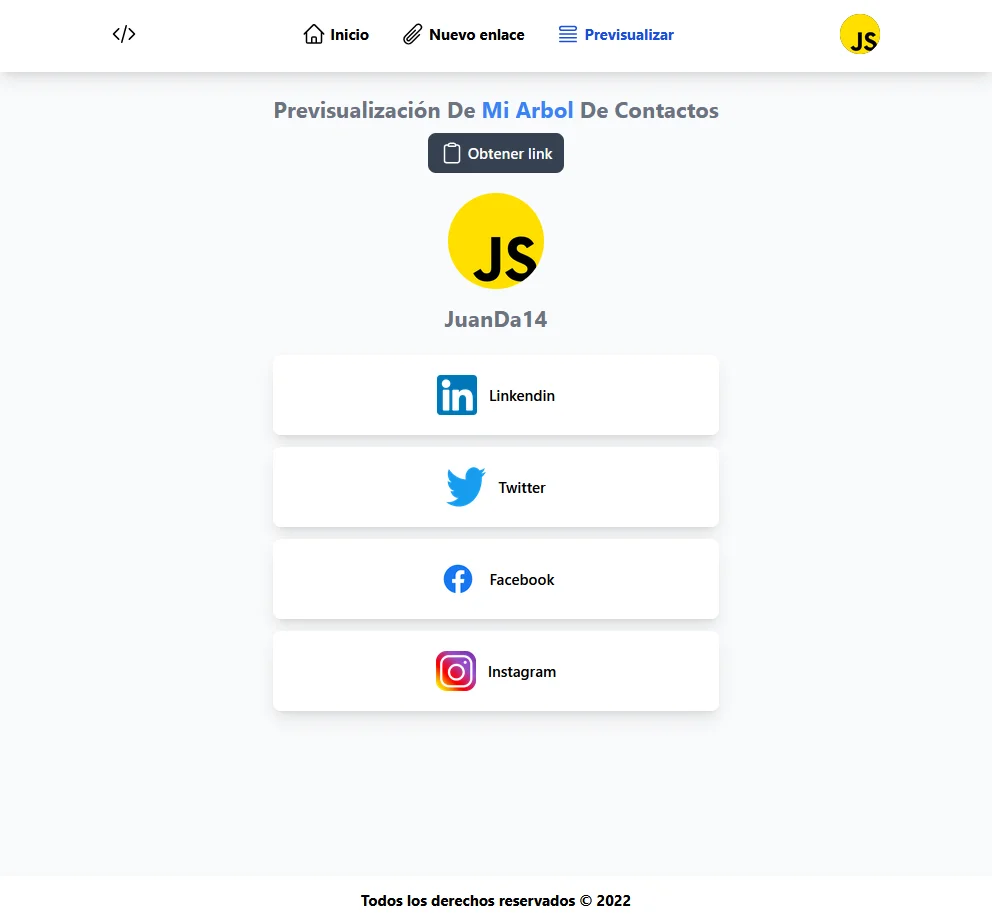Open the JS avatar in the header
Screen dimensions: 992x918
pos(860,34)
